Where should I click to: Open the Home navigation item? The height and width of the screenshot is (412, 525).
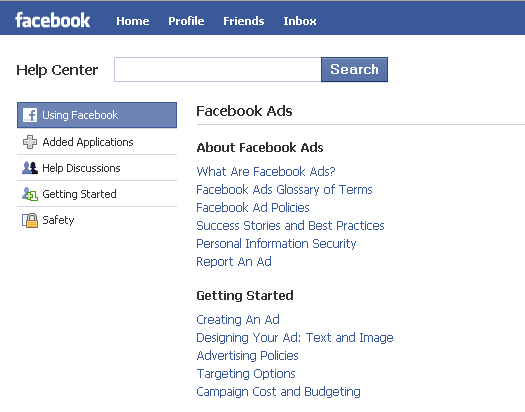[x=133, y=21]
